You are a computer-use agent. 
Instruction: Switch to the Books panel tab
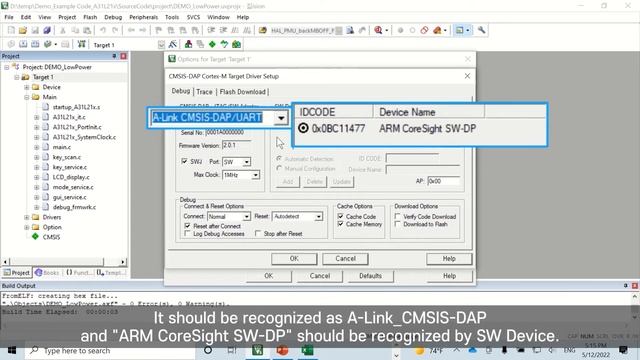[x=47, y=272]
